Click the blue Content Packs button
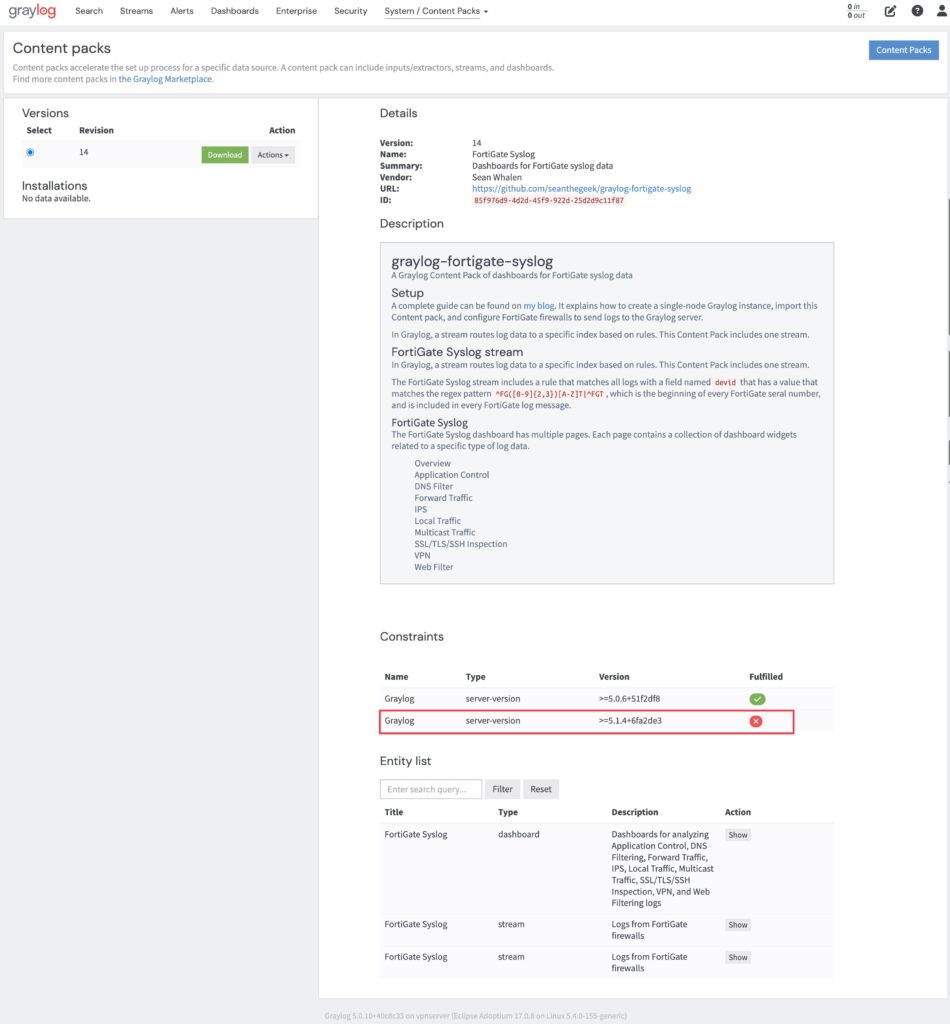 pos(904,50)
